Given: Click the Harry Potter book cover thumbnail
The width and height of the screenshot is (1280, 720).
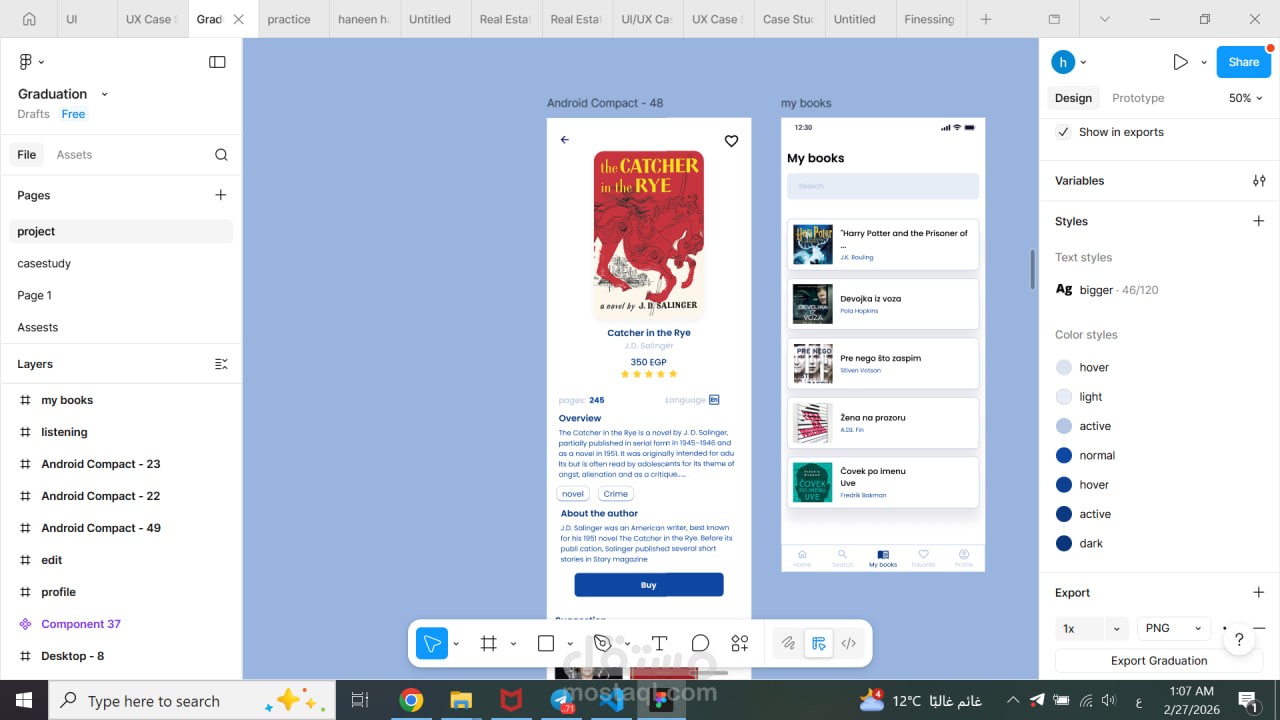Looking at the screenshot, I should pyautogui.click(x=813, y=245).
